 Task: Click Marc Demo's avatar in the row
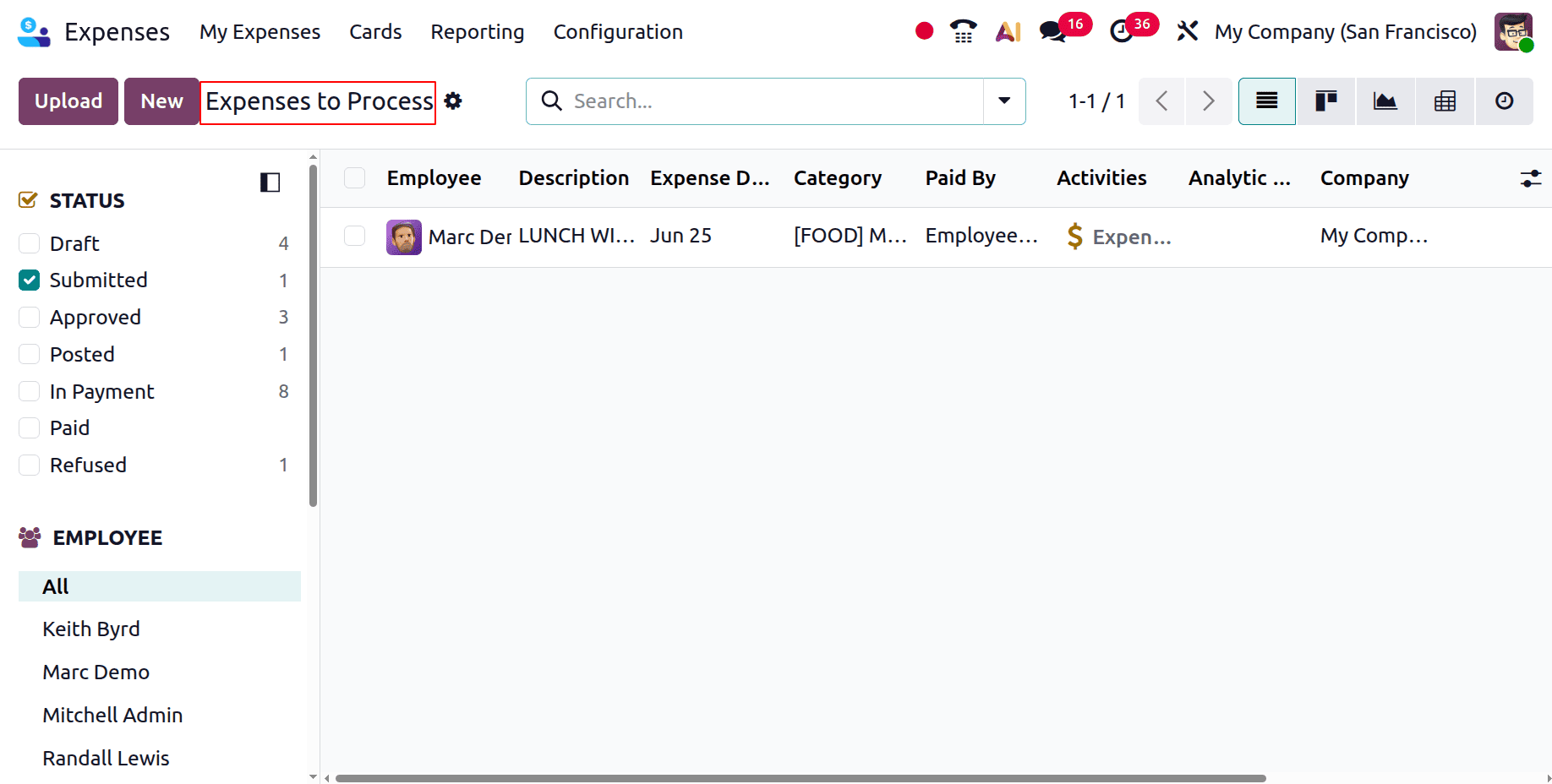[x=404, y=237]
